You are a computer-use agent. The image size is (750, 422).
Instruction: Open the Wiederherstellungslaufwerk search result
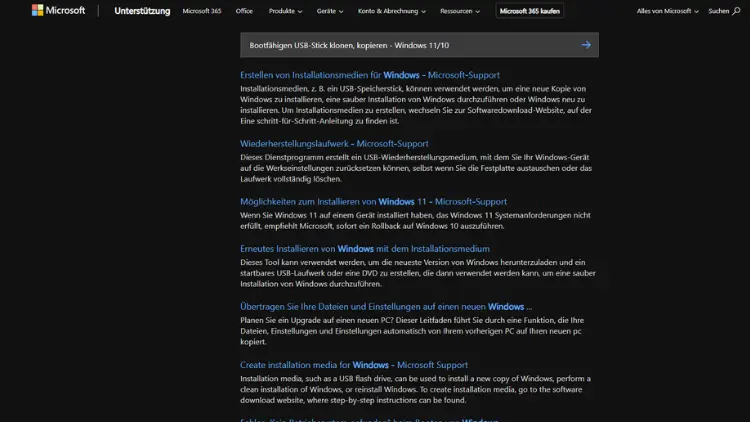(x=333, y=143)
